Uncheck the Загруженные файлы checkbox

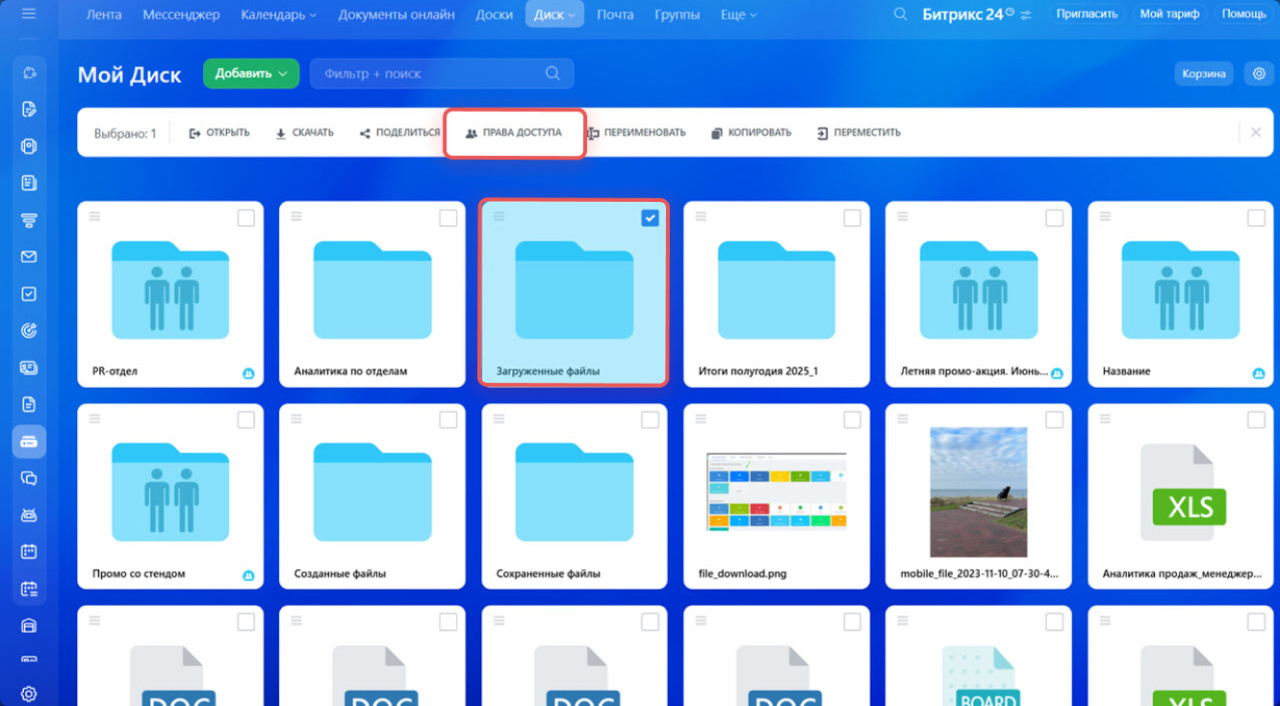pos(650,218)
